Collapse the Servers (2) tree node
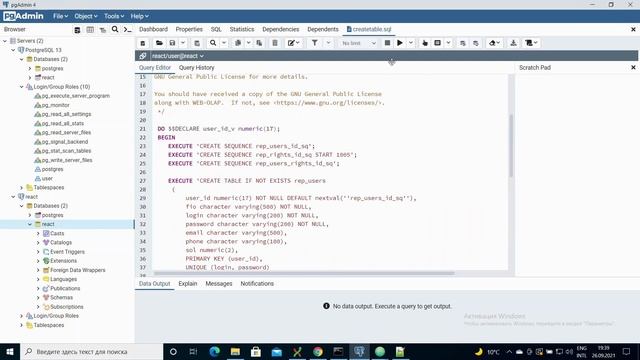This screenshot has width=640, height=360. click(x=5, y=41)
